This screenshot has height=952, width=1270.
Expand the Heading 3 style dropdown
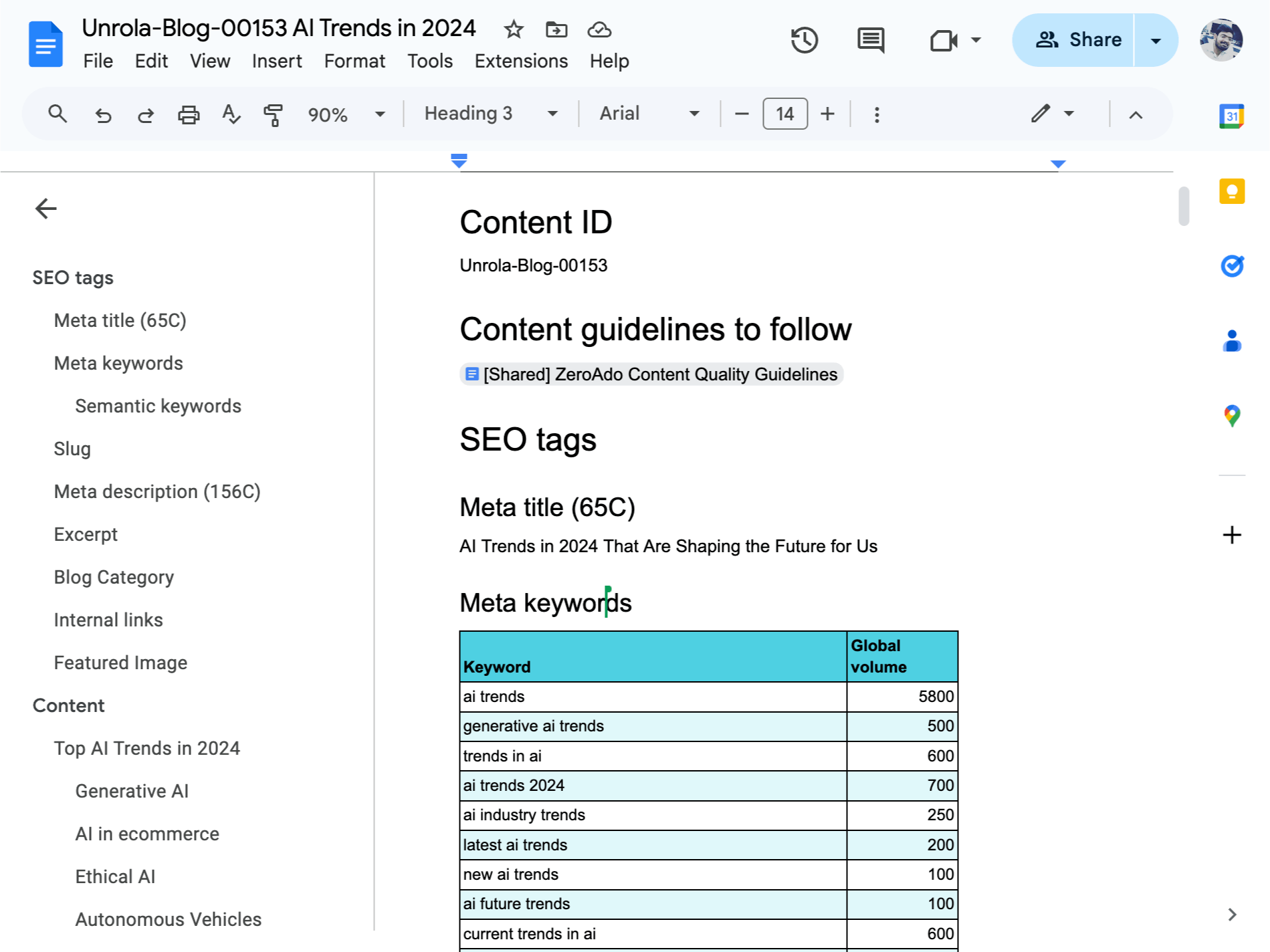490,114
